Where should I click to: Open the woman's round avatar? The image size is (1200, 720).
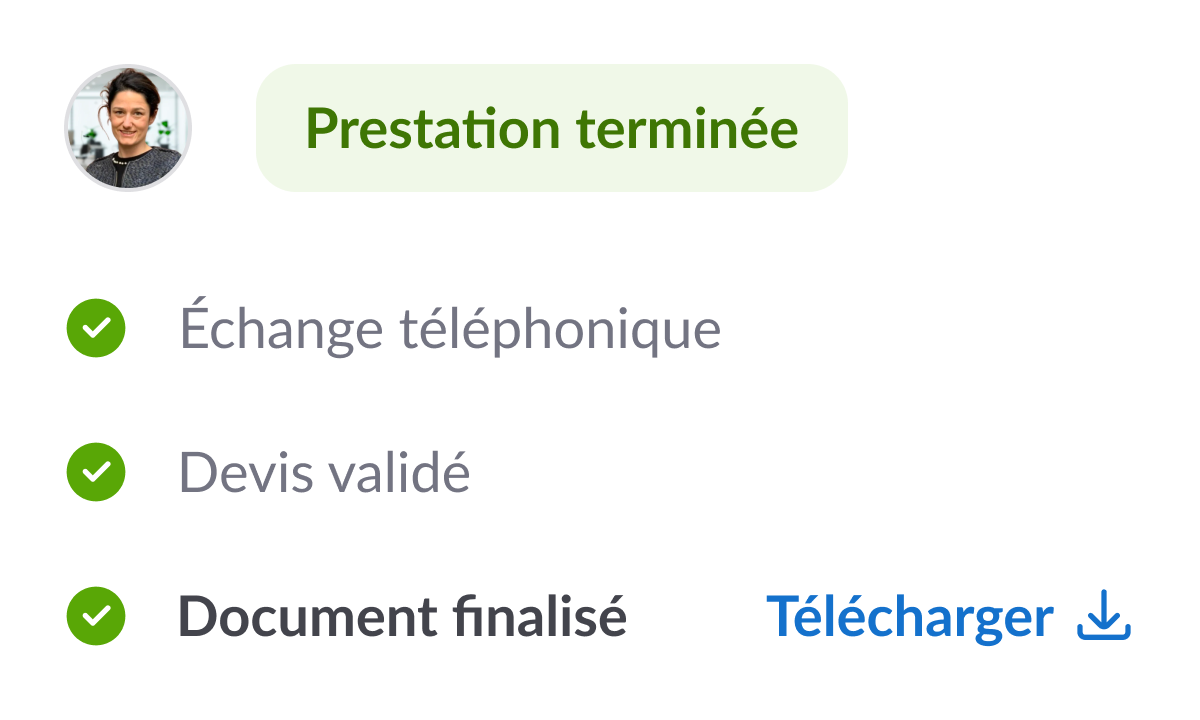[128, 128]
